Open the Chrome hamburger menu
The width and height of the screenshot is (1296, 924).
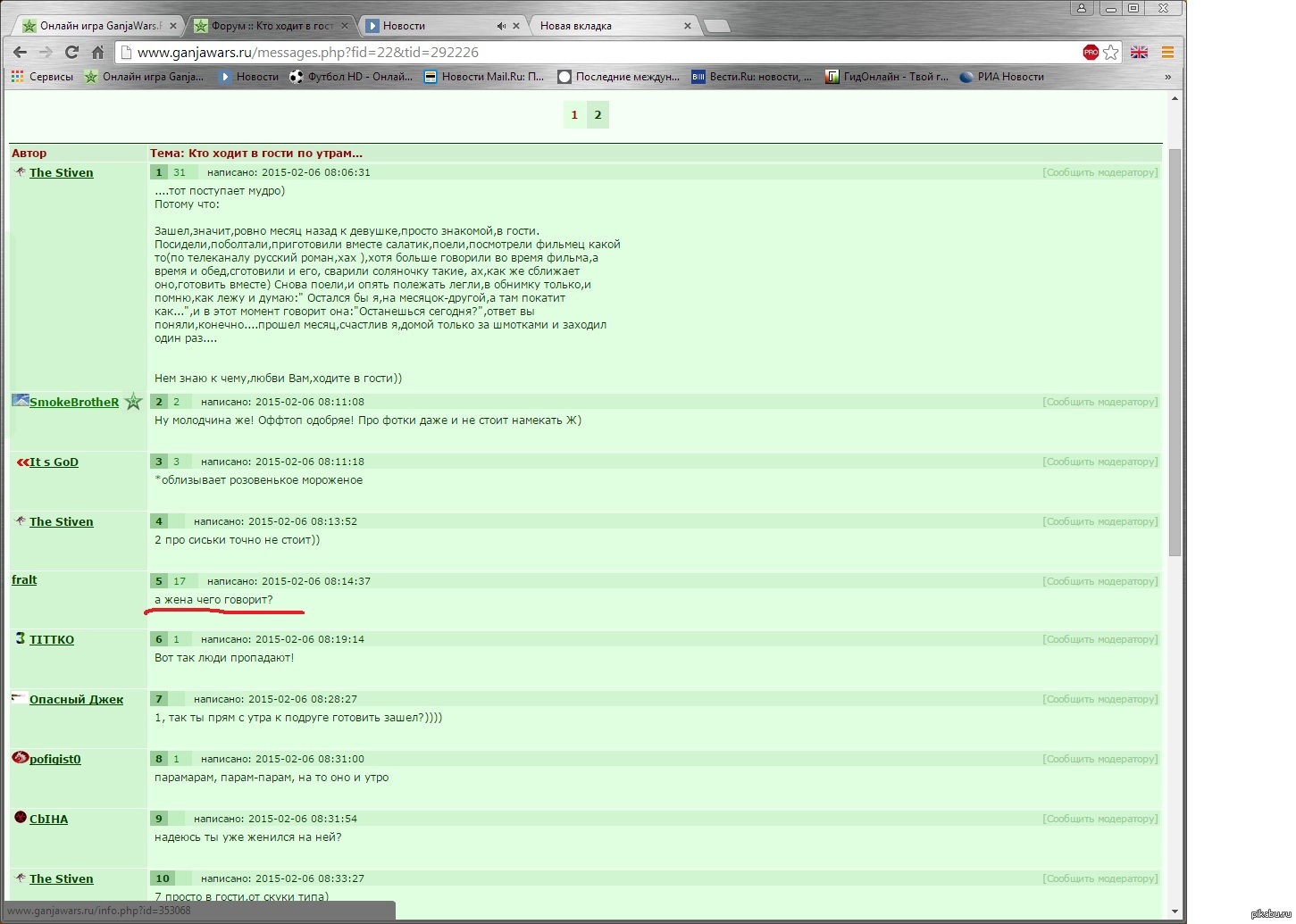point(1167,53)
